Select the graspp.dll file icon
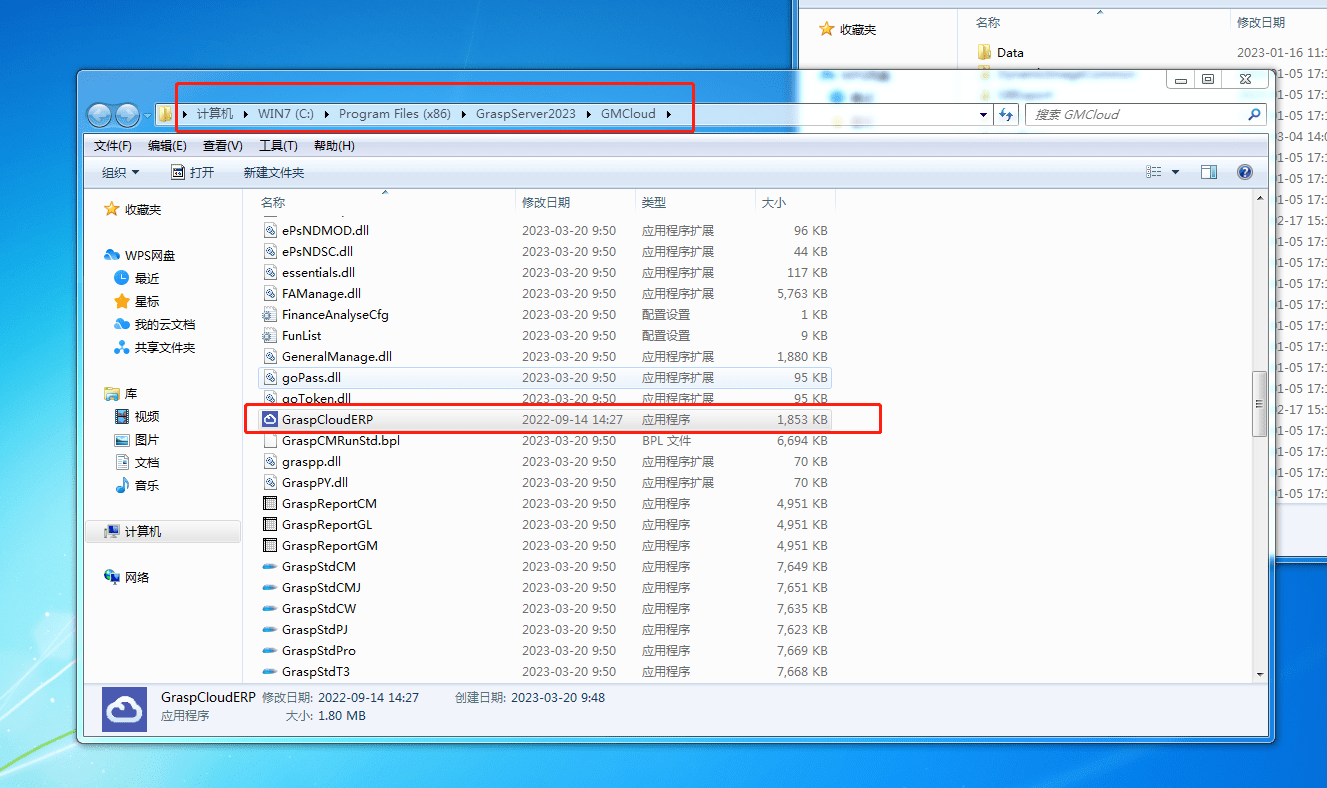Screen dimensions: 1327x788 pyautogui.click(x=270, y=461)
